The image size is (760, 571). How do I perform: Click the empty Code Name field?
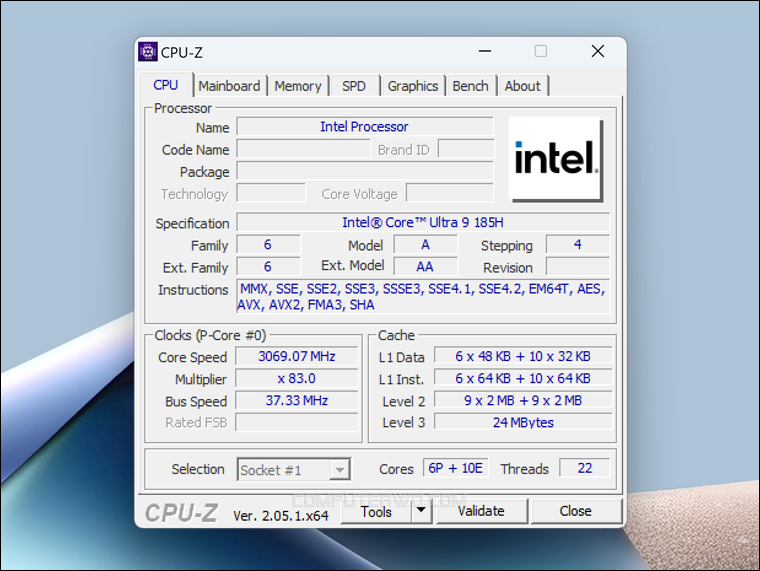[x=303, y=149]
